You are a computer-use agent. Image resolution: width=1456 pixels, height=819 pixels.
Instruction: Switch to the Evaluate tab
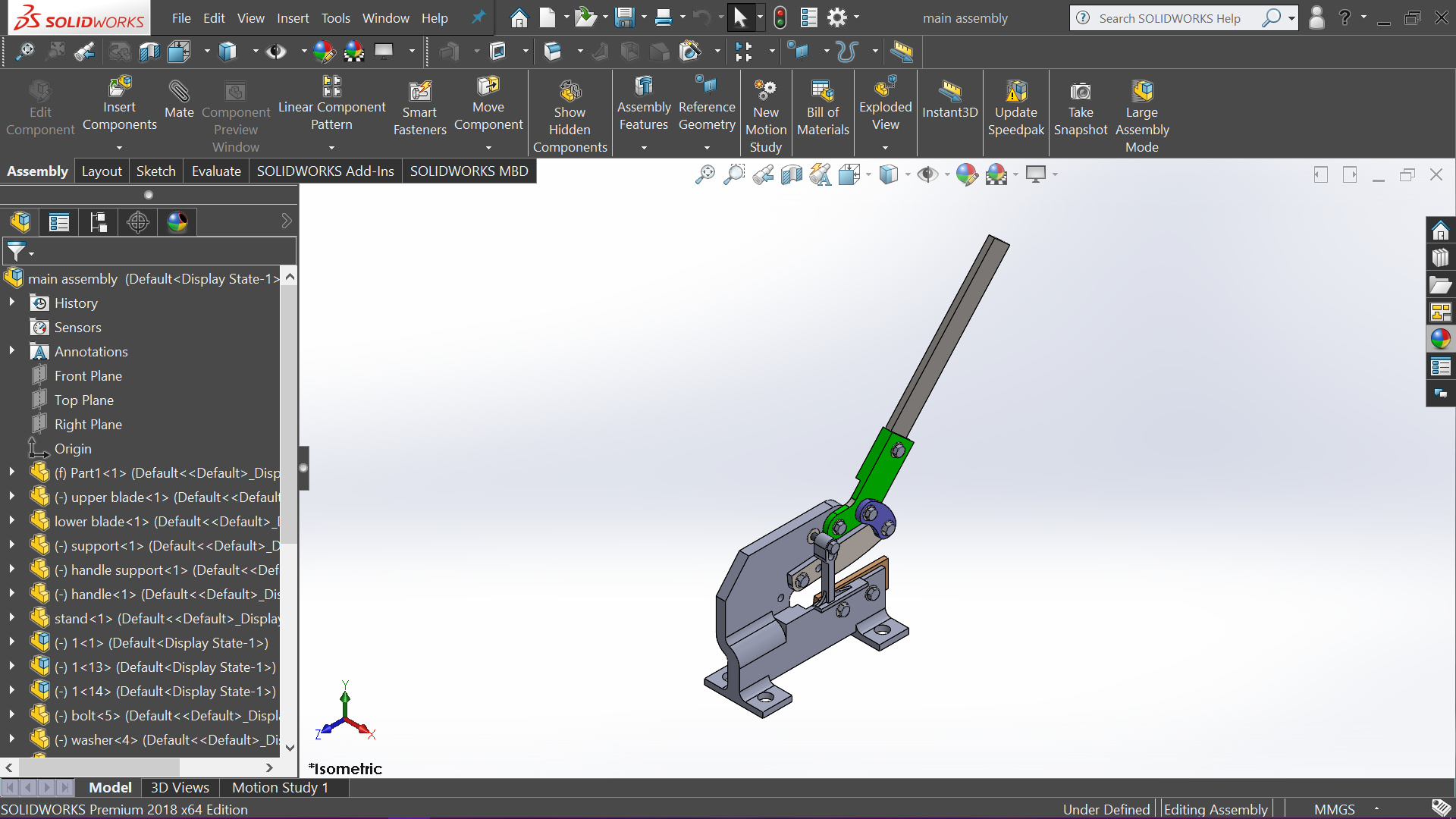point(216,171)
